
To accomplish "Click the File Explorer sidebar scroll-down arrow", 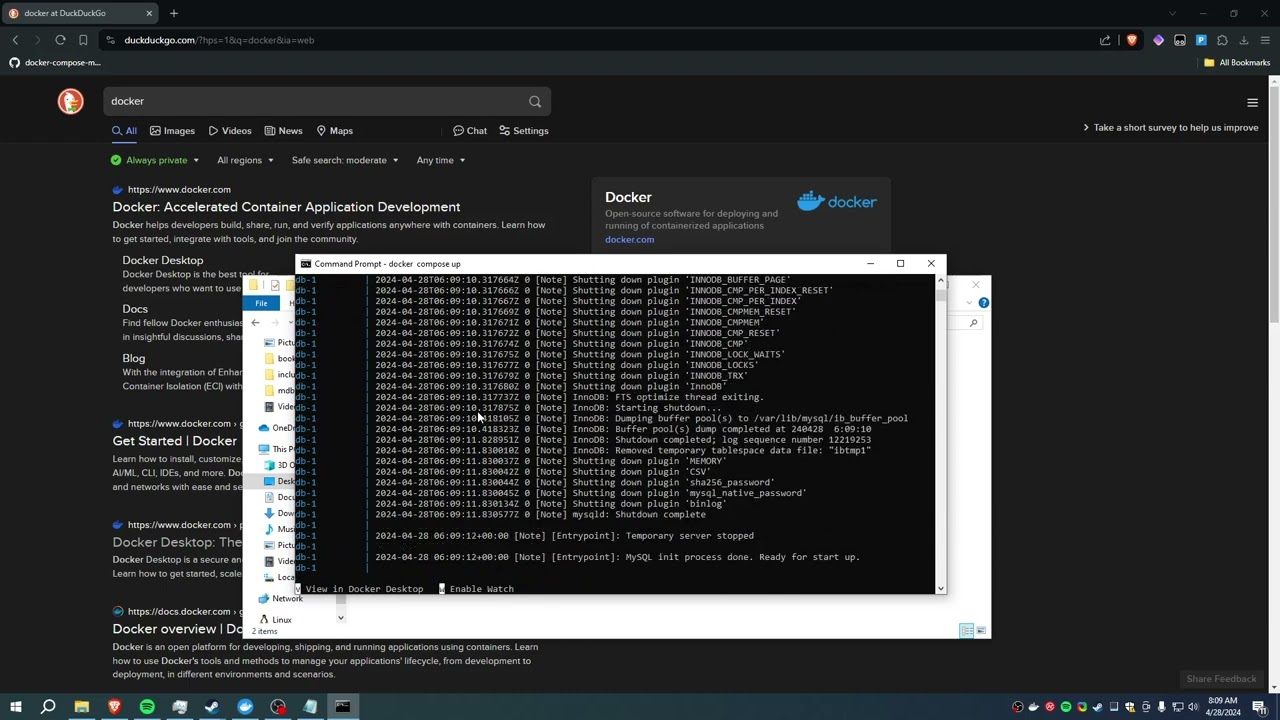I will click(340, 618).
